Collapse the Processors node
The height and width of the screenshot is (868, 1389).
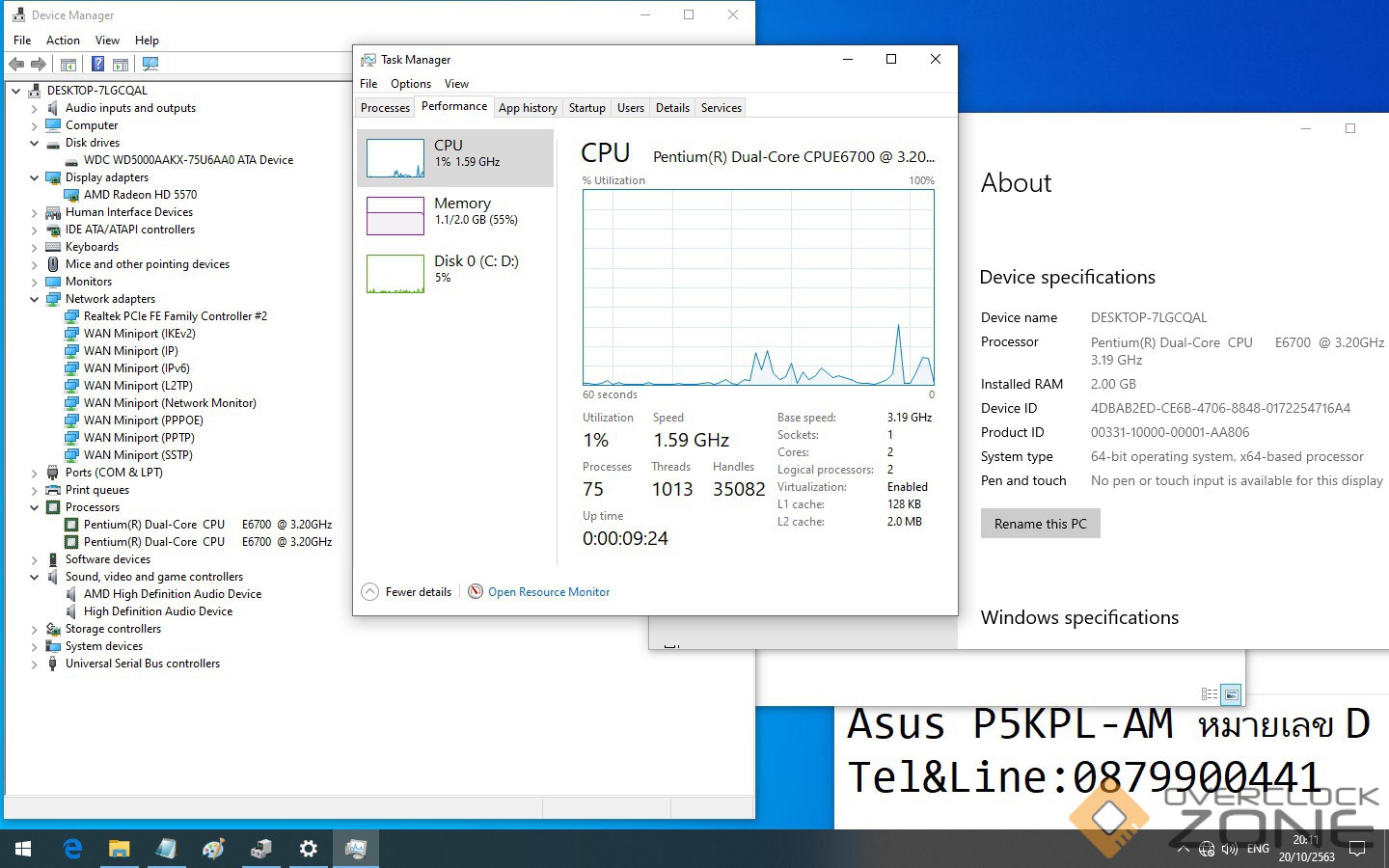[x=35, y=507]
